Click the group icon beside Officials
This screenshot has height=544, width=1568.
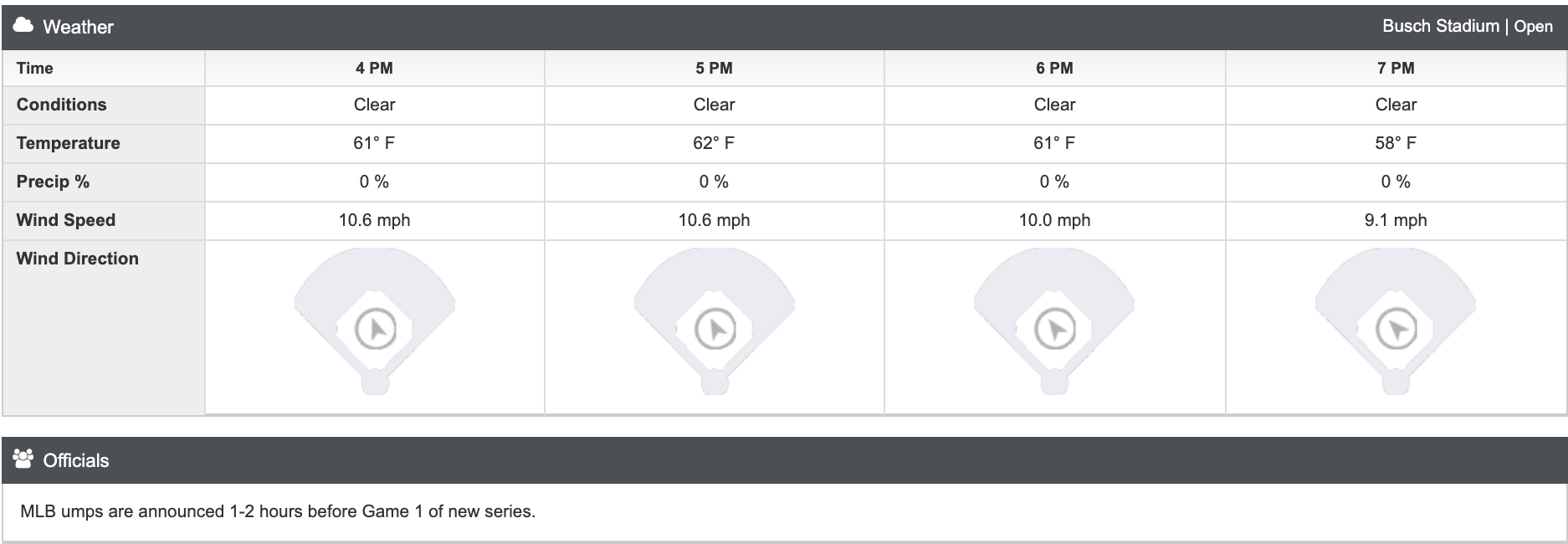23,459
